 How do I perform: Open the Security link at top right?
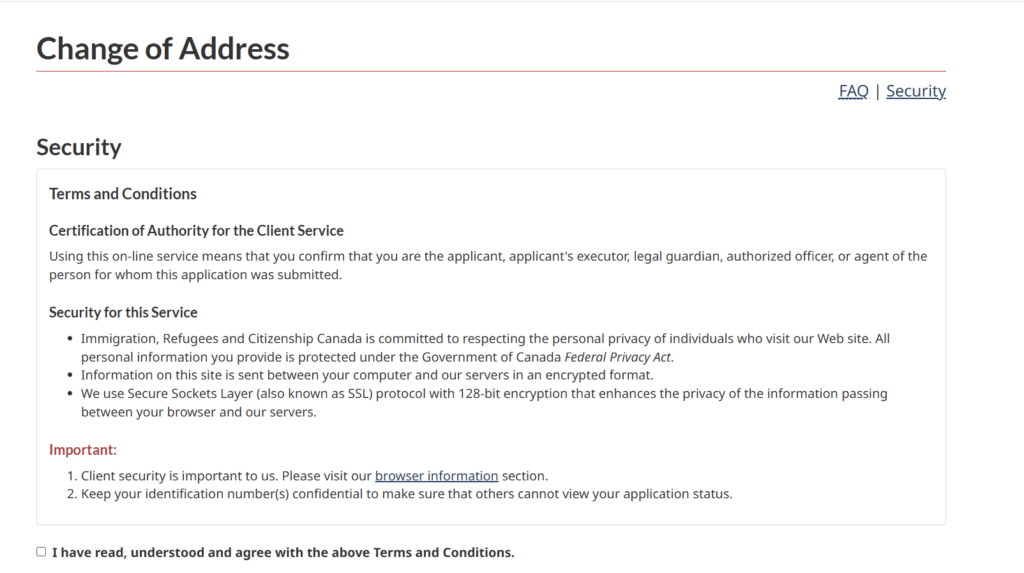click(x=915, y=91)
